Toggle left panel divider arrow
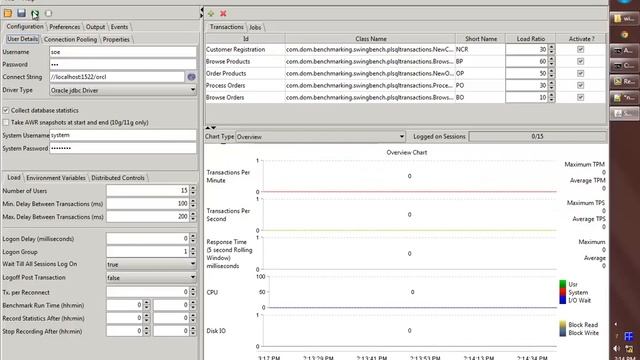Image resolution: width=640 pixels, height=360 pixels. click(201, 13)
